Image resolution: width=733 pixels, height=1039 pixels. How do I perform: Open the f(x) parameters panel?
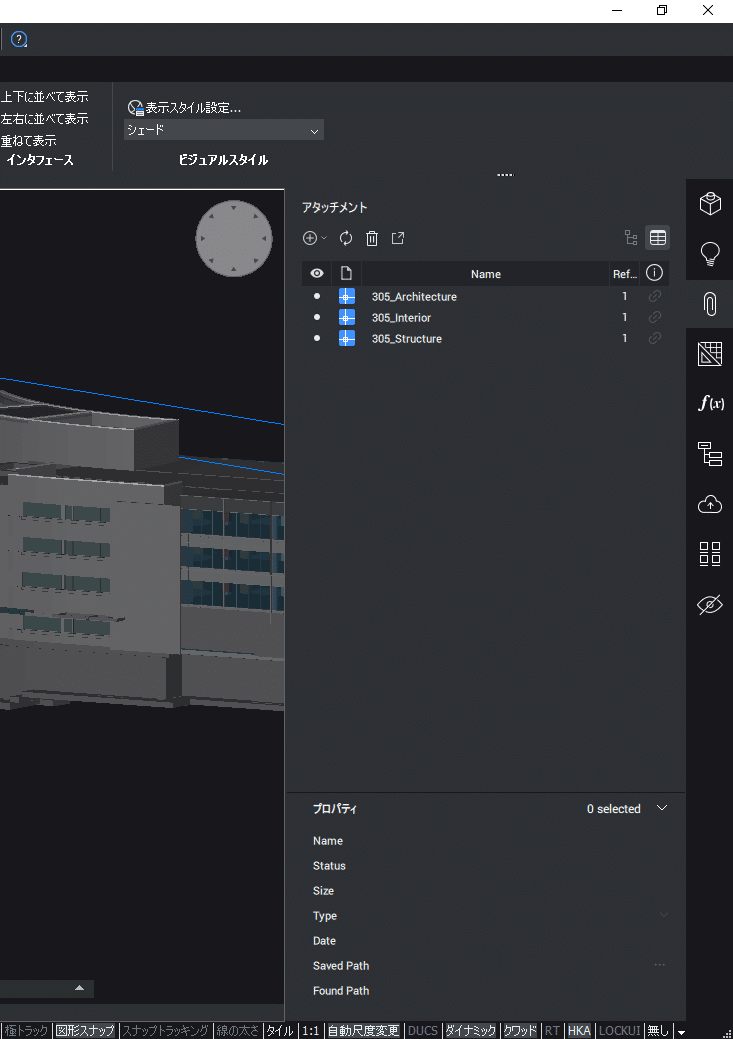[x=710, y=403]
